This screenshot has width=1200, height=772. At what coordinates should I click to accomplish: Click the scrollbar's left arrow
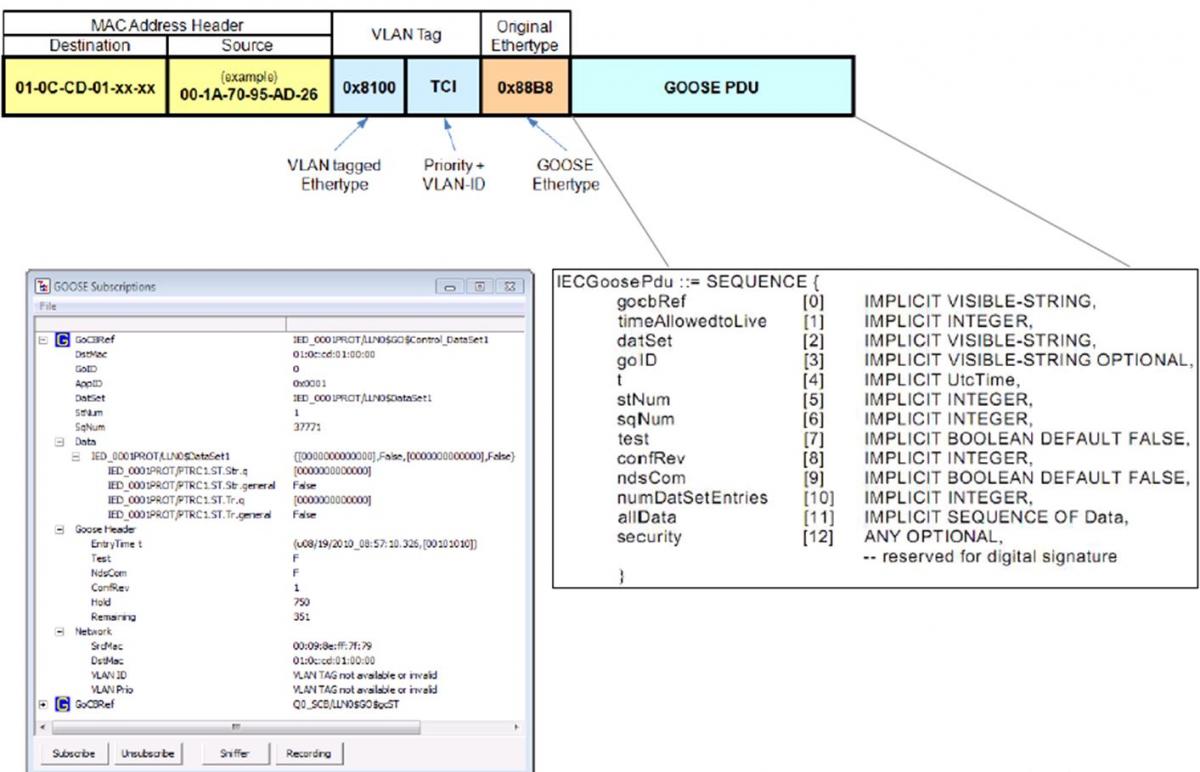coord(44,727)
